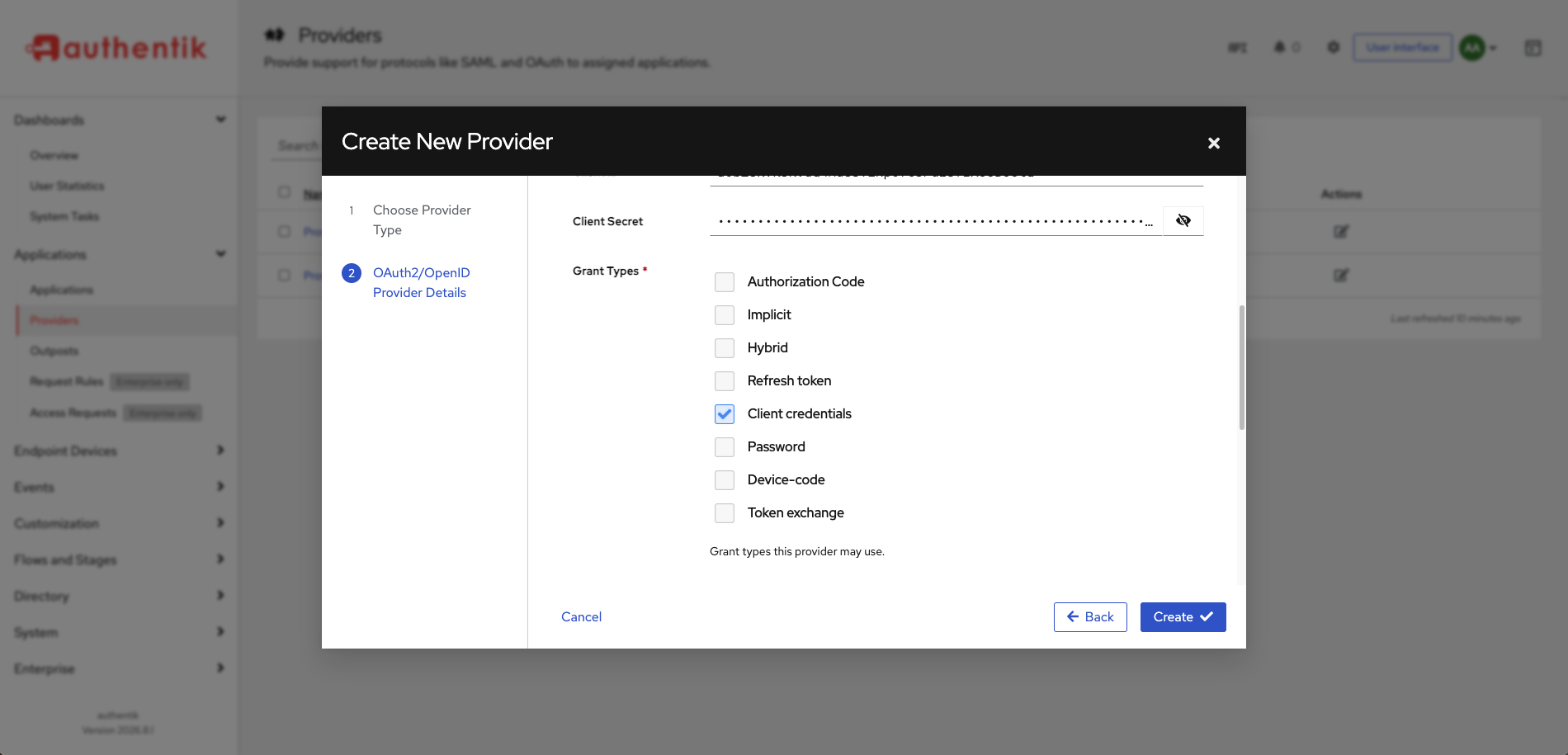Screen dimensions: 1568x755
Task: Open Outposts in the sidebar
Action: tap(54, 351)
